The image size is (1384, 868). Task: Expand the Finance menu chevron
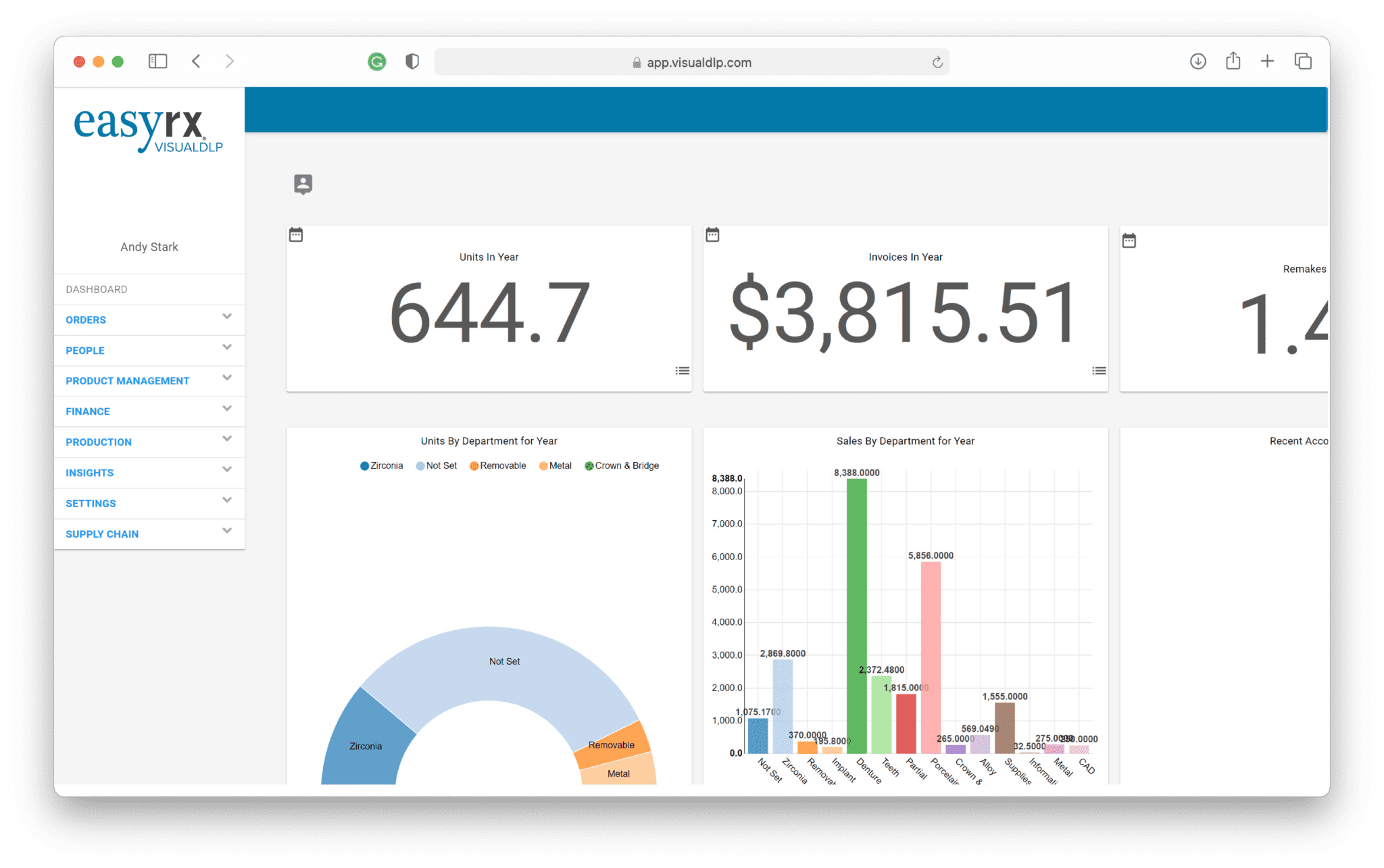(227, 409)
